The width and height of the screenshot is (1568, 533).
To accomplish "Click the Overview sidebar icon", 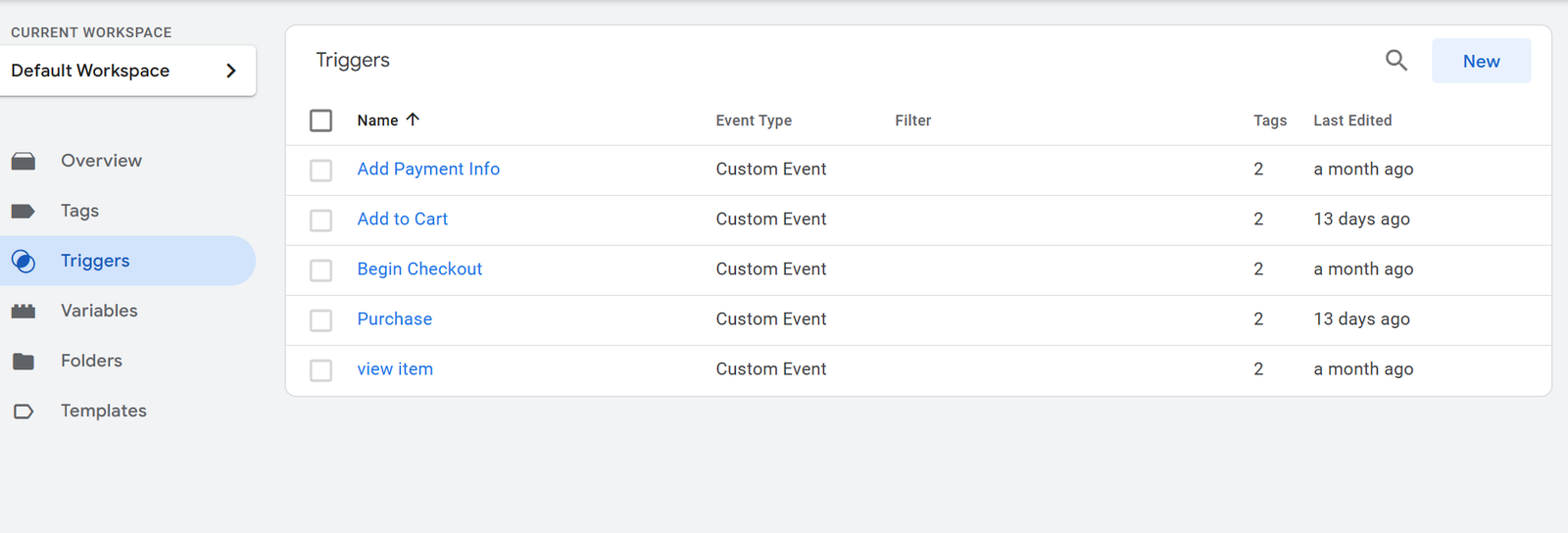I will tap(24, 162).
